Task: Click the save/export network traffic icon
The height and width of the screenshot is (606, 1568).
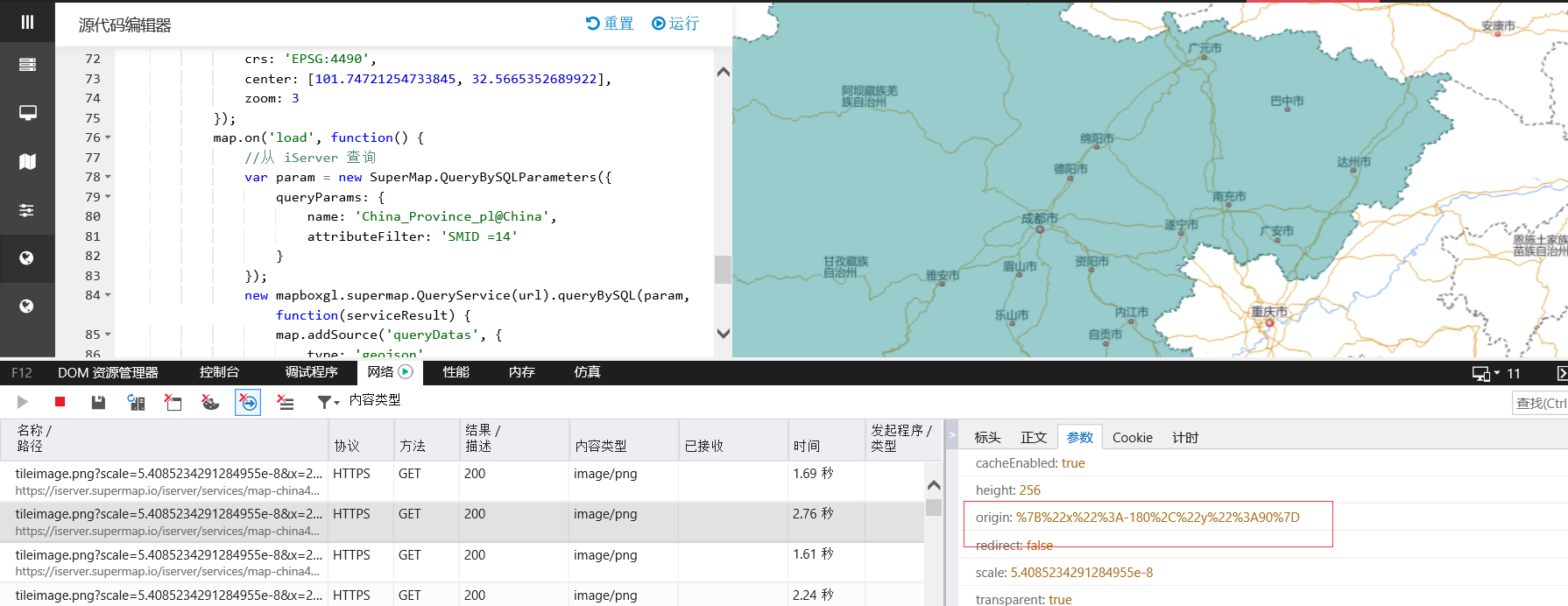Action: coord(98,402)
